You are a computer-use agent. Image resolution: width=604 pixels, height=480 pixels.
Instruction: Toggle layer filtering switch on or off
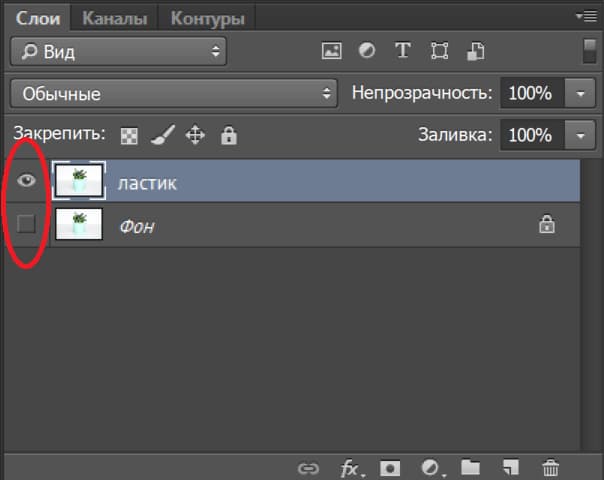[x=589, y=51]
